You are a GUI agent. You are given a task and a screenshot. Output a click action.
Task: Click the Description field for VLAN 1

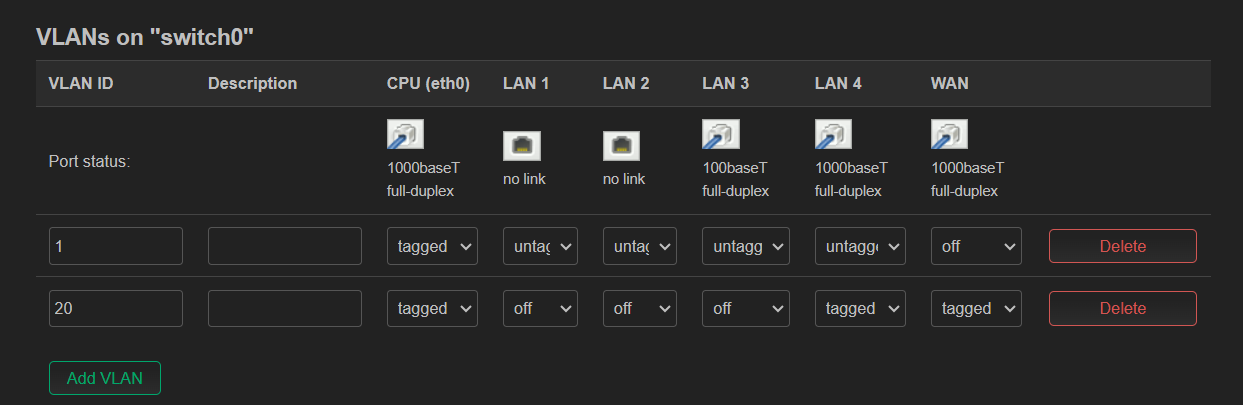click(x=285, y=246)
